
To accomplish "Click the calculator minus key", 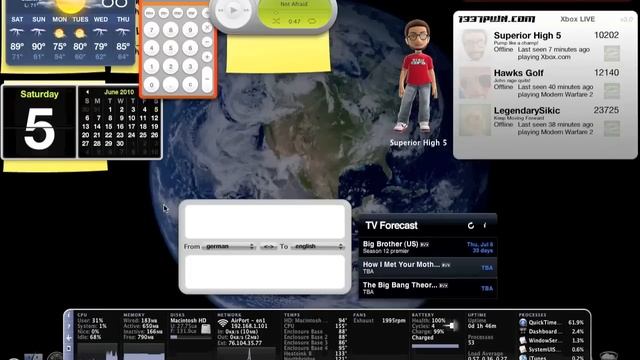I will [x=207, y=42].
